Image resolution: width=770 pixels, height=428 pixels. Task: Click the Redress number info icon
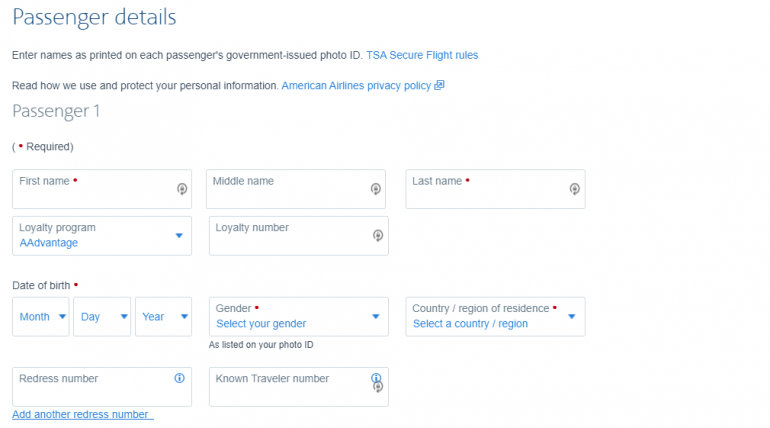coord(180,378)
